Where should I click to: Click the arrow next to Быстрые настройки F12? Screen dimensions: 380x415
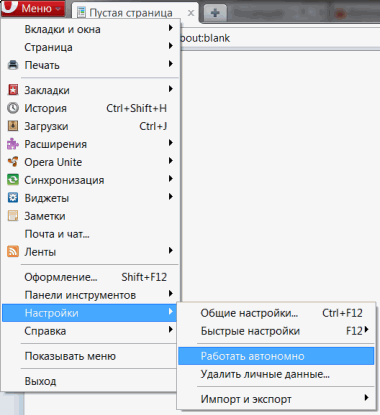(x=367, y=330)
